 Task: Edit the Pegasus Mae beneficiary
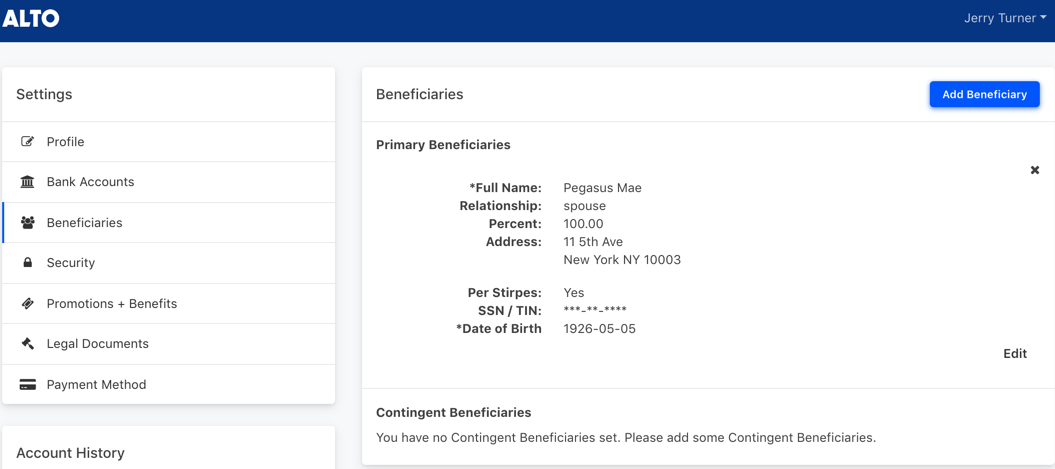[1015, 354]
